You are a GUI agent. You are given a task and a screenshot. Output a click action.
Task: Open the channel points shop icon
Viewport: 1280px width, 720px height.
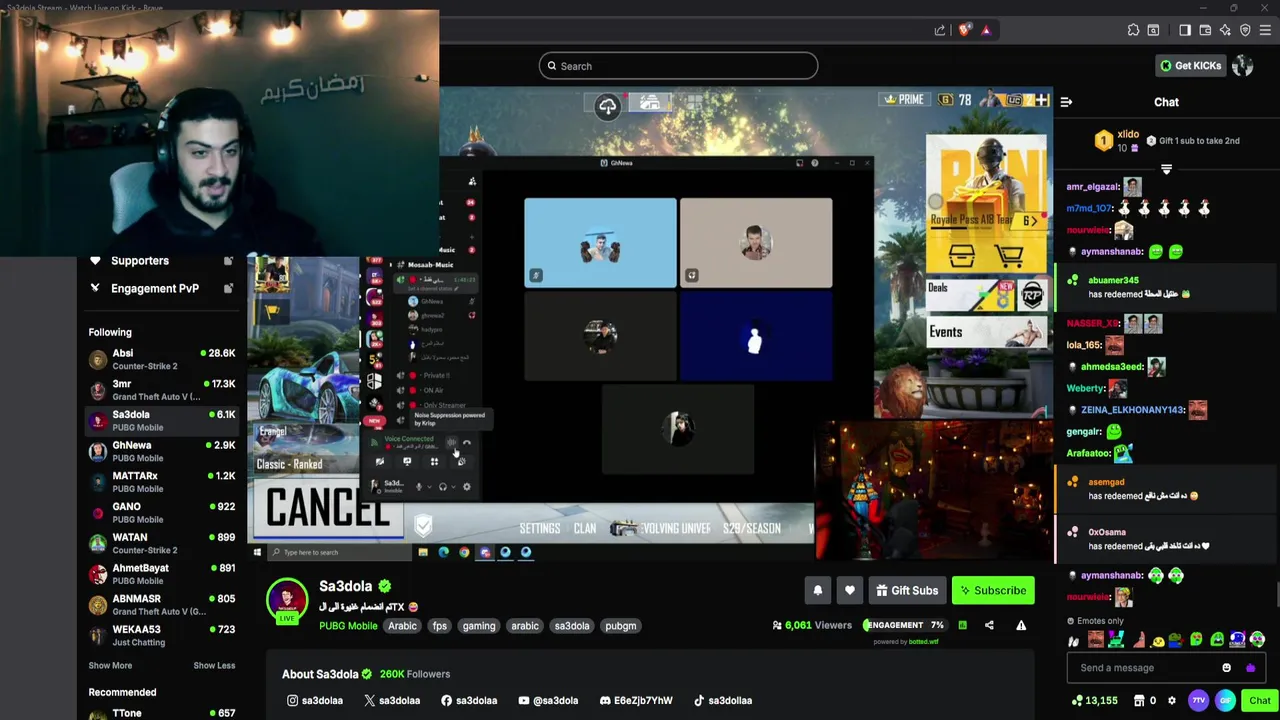1139,701
